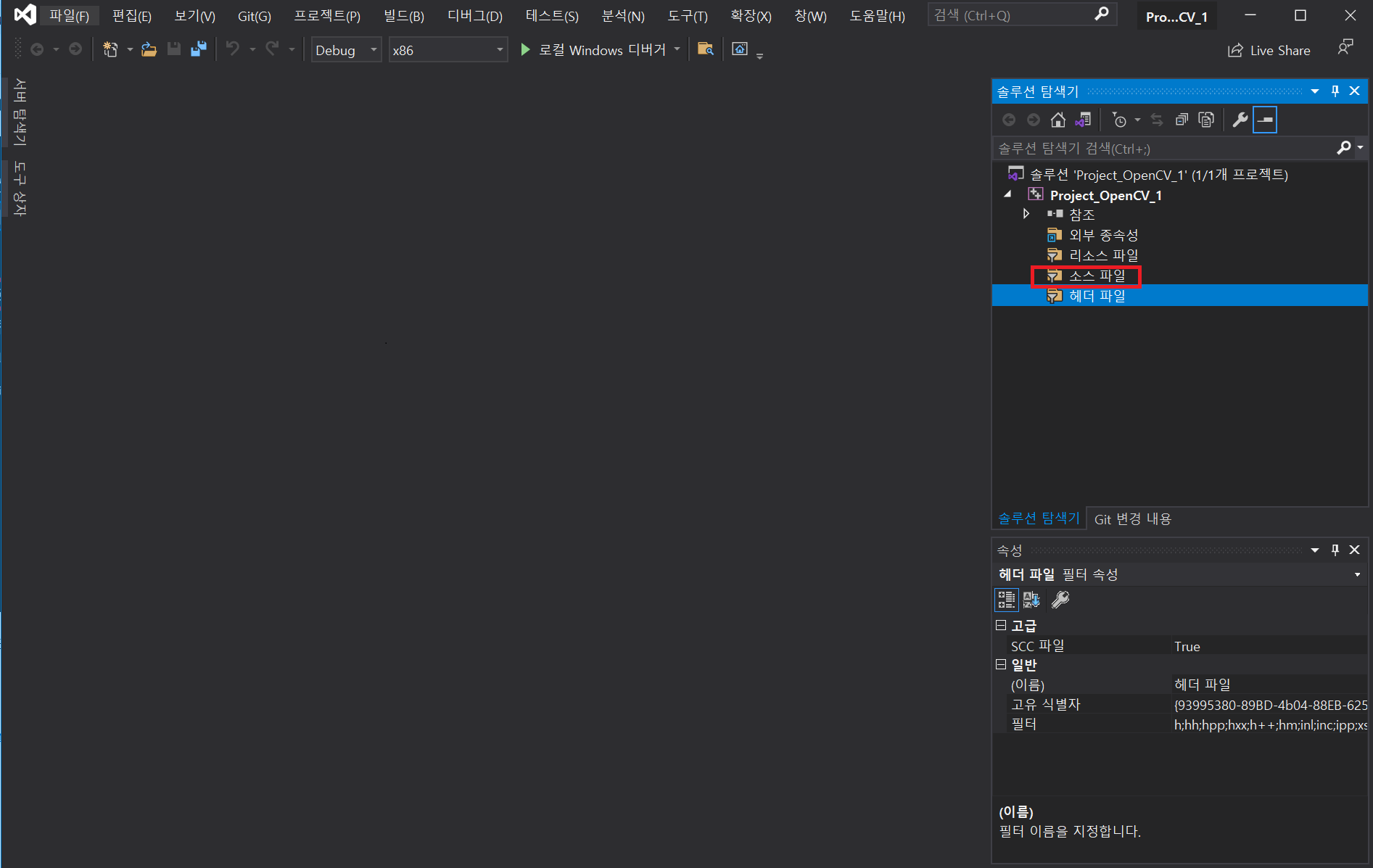Open the 서버 탐색기 side tab
Viewport: 1373px width, 868px height.
pyautogui.click(x=20, y=112)
